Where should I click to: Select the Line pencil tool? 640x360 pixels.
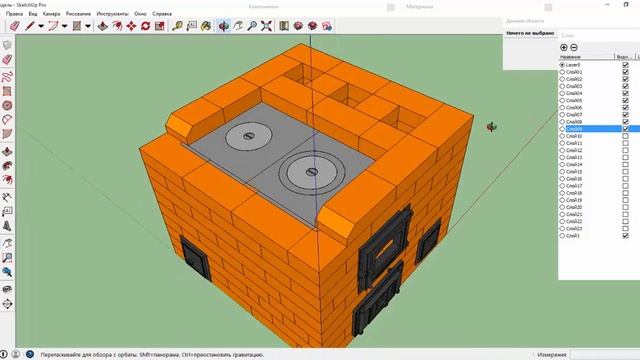click(x=30, y=26)
